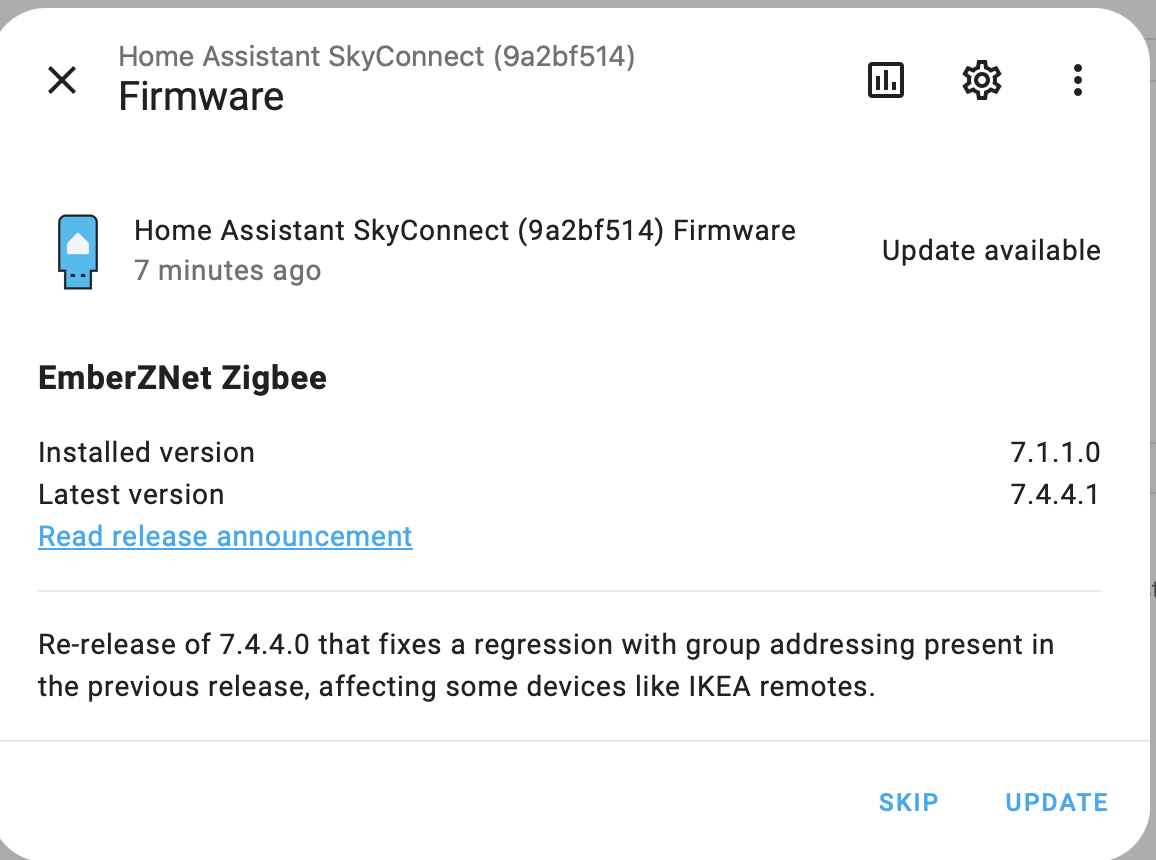Click the Installed version label
Image resolution: width=1156 pixels, height=860 pixels.
click(146, 452)
